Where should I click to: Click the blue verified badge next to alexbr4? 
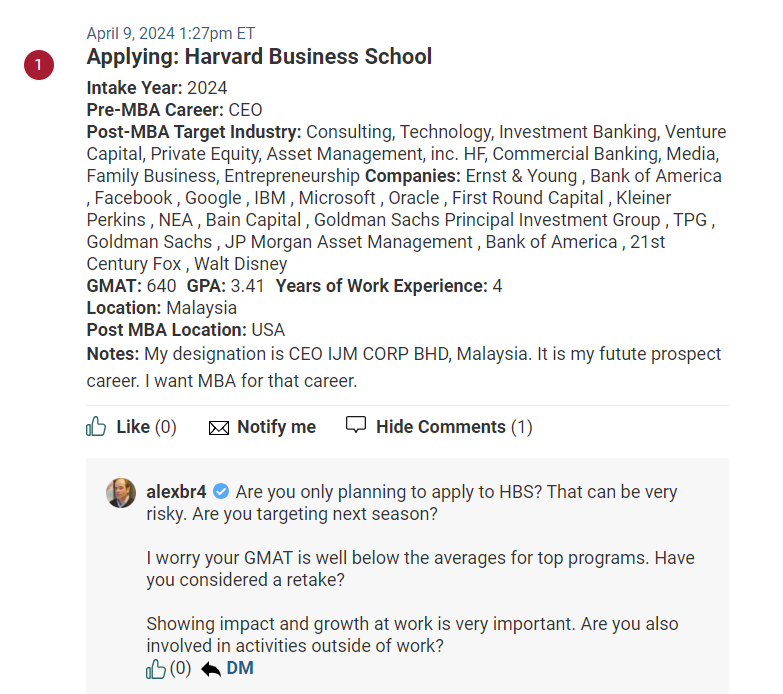point(222,492)
